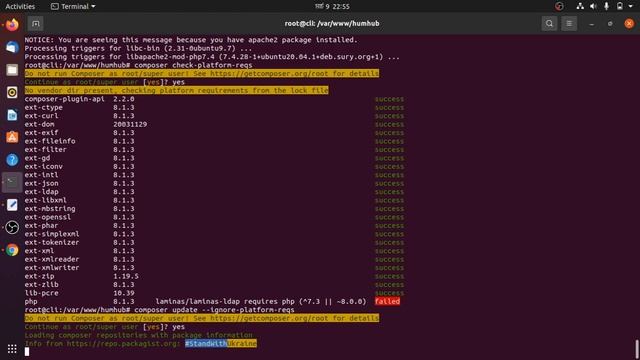
Task: Click the new tab button in terminal header
Action: pos(36,23)
